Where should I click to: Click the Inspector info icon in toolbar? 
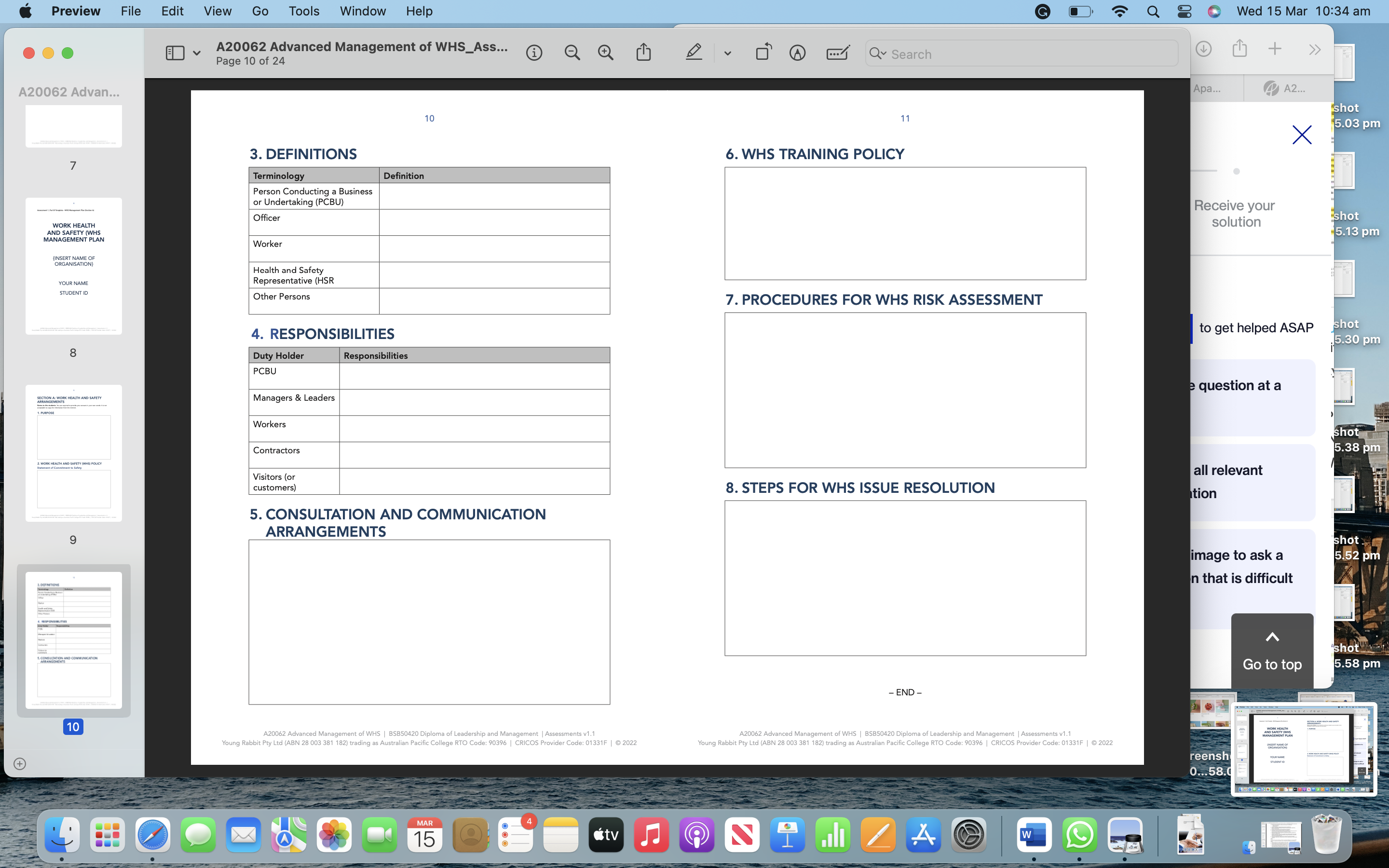[x=534, y=54]
